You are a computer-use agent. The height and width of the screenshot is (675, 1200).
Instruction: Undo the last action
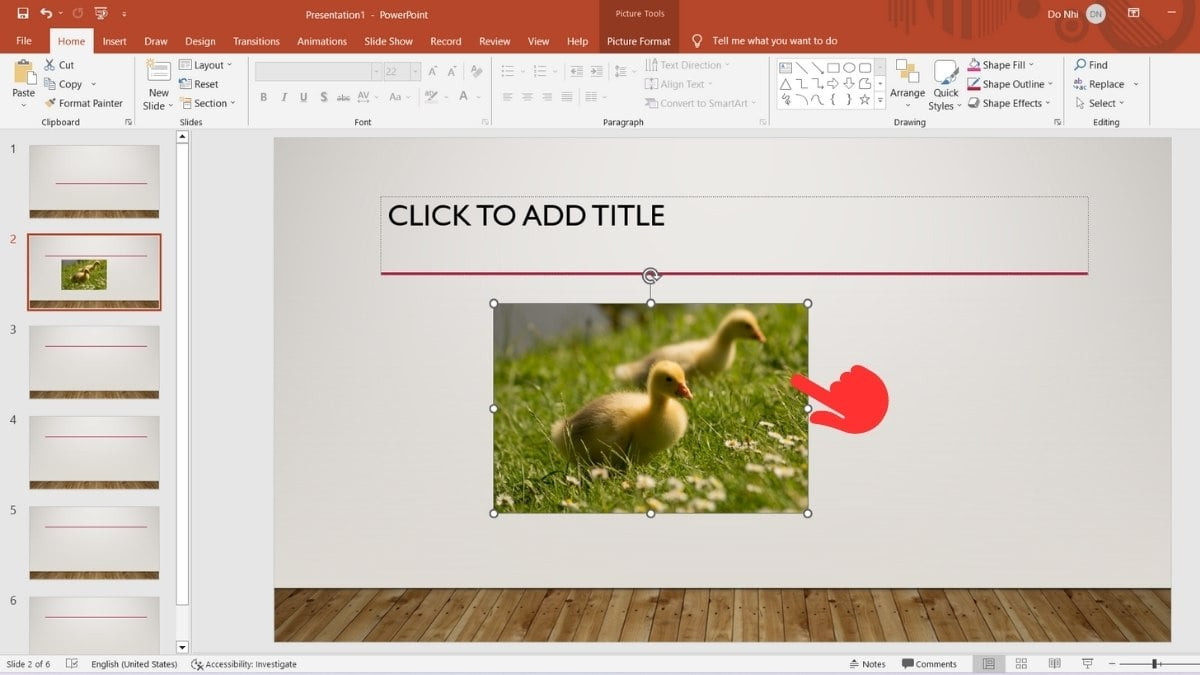pyautogui.click(x=46, y=14)
